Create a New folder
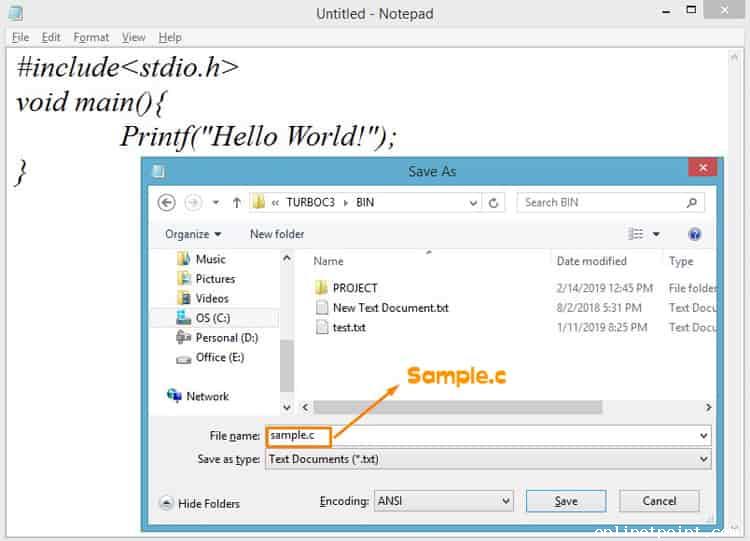Screen dimensions: 750x541 277,234
